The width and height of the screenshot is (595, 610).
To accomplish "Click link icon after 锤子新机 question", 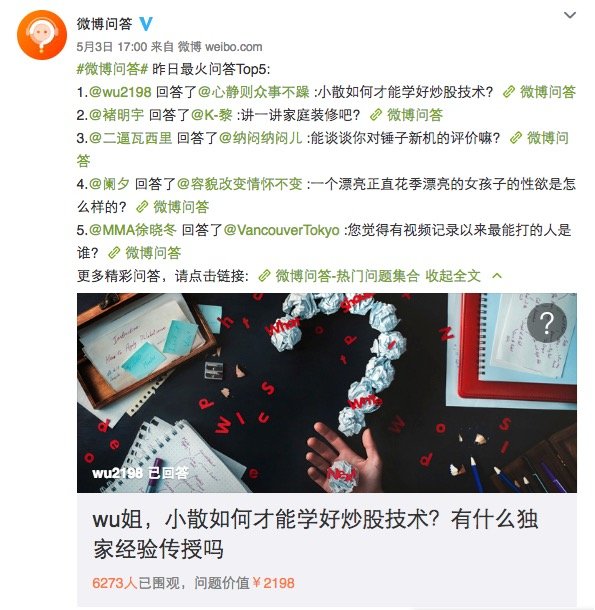I will 516,138.
